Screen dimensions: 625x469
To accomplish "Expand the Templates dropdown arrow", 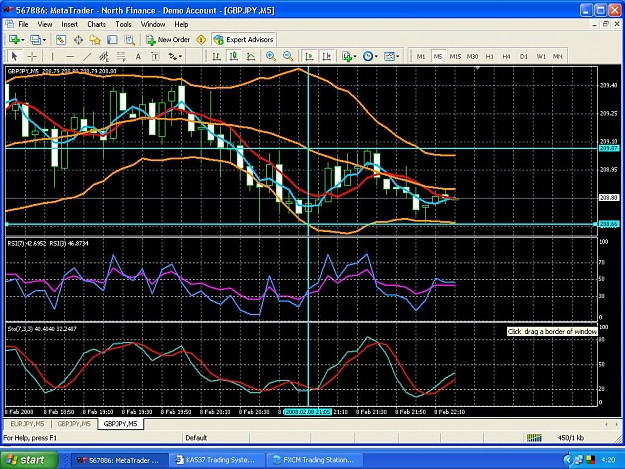I will 398,57.
